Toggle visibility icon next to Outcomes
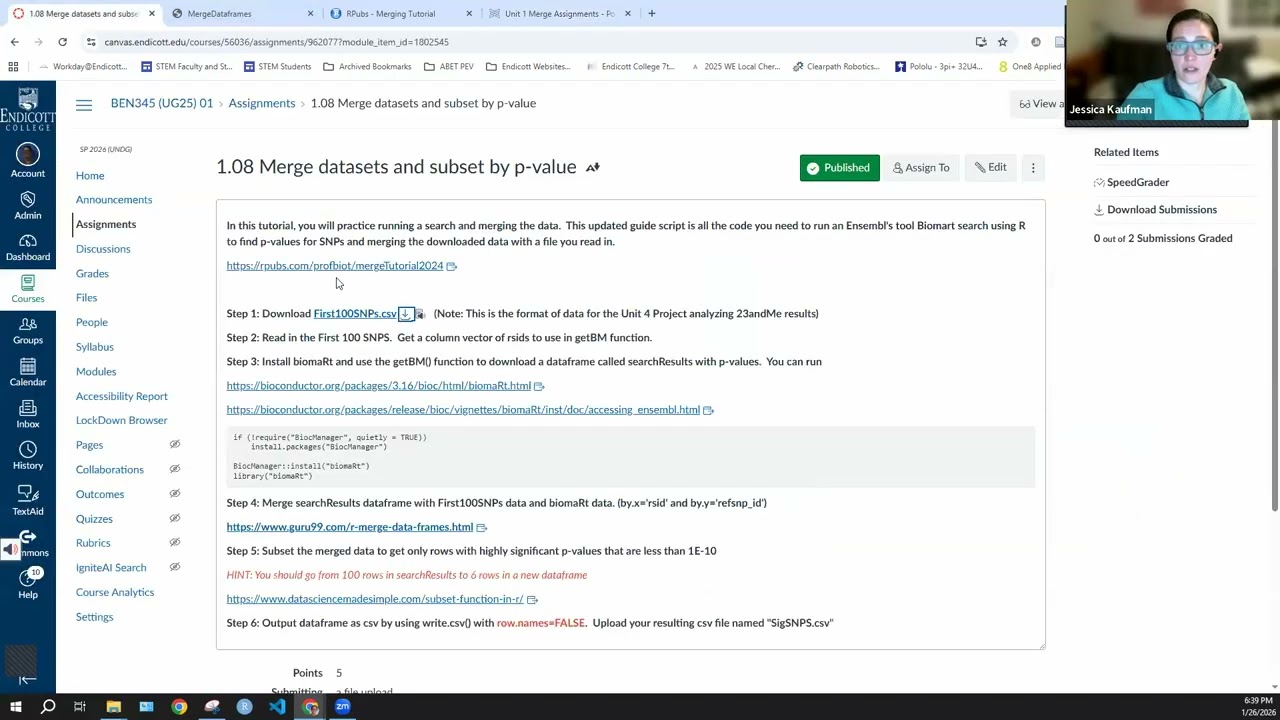 pyautogui.click(x=174, y=494)
